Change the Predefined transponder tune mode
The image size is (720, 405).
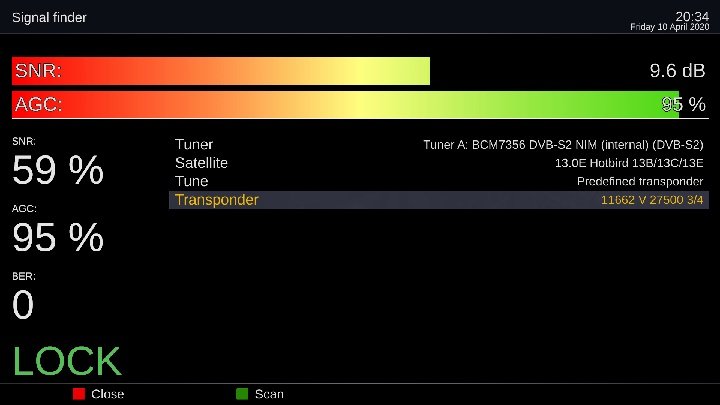[640, 182]
